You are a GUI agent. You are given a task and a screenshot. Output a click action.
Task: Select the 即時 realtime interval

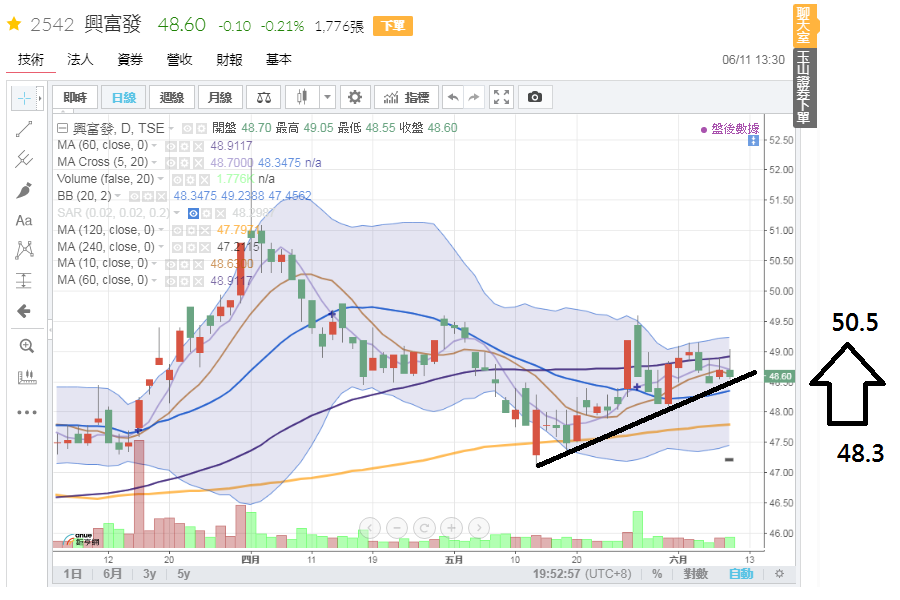pyautogui.click(x=75, y=98)
